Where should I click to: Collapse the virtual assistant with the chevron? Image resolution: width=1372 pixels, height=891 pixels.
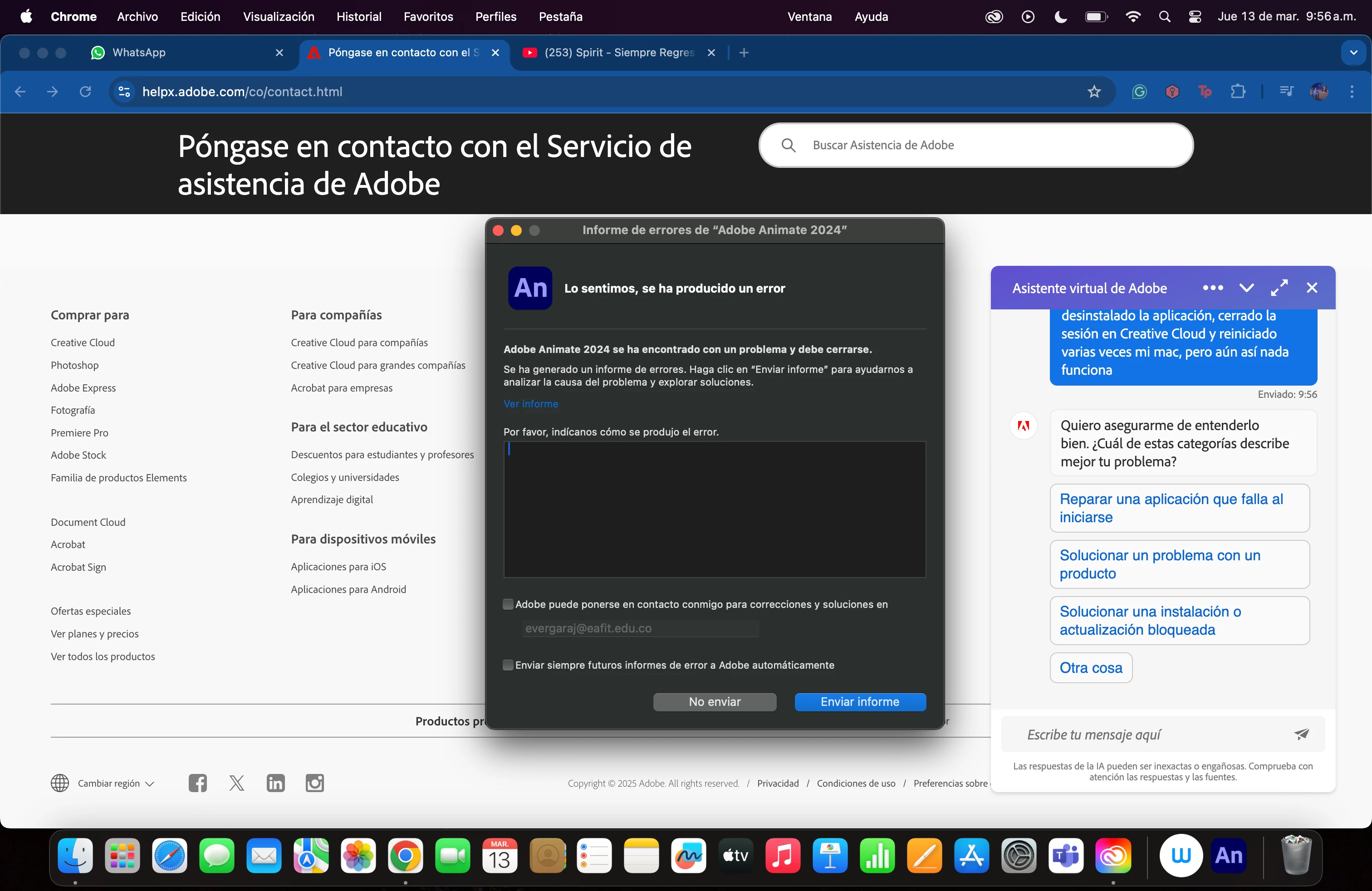[x=1246, y=288]
